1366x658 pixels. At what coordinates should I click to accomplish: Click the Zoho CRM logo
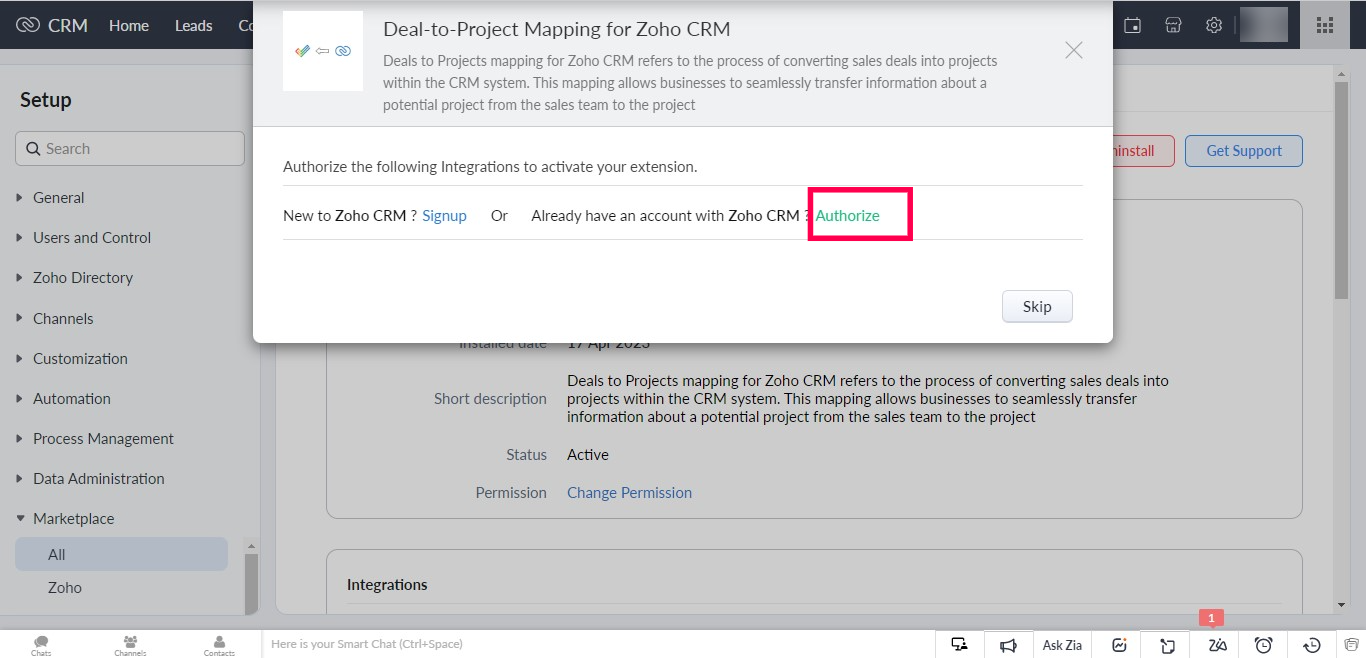(52, 25)
